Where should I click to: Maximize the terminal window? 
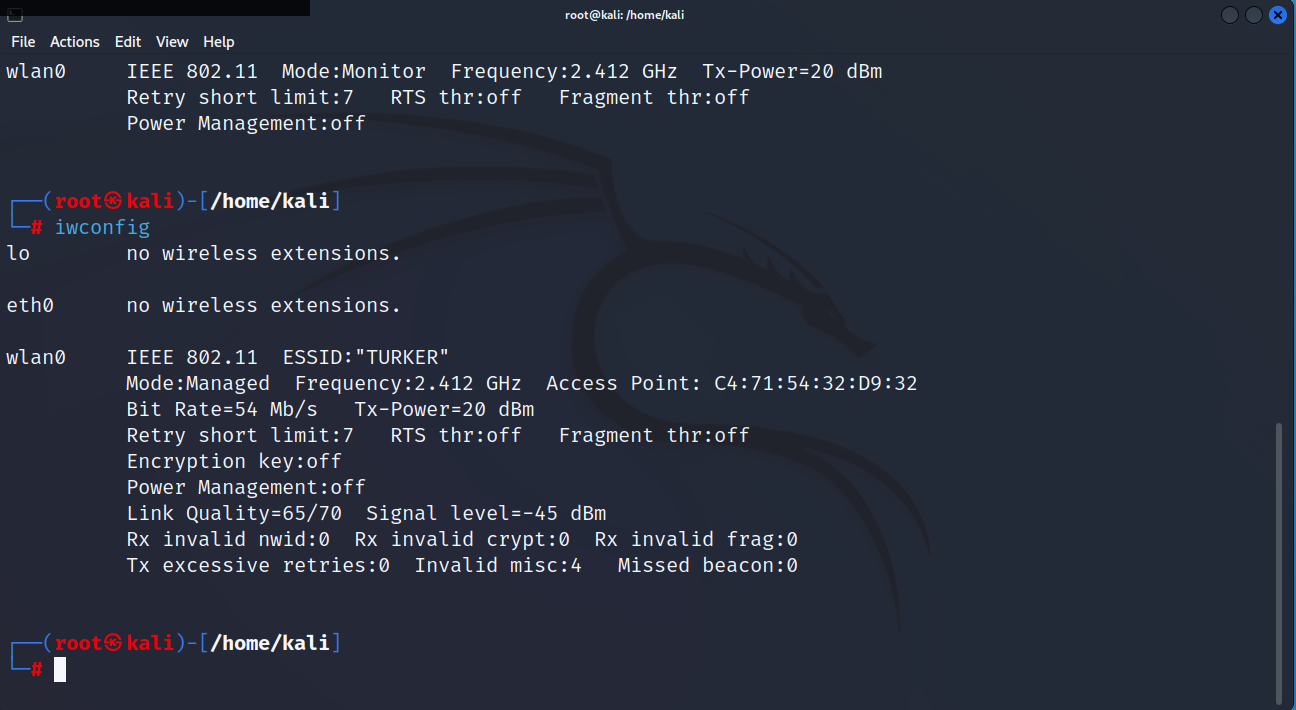click(x=1254, y=15)
